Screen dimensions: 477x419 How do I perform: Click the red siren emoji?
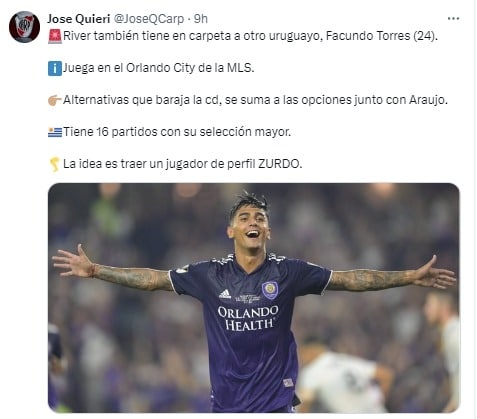tap(55, 36)
